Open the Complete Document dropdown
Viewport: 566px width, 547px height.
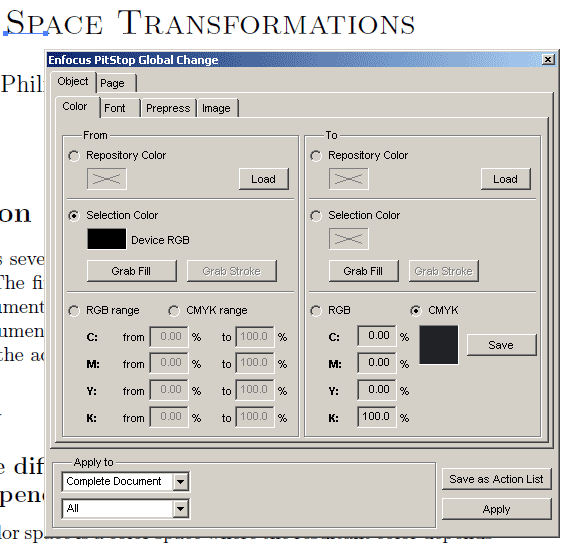click(126, 481)
